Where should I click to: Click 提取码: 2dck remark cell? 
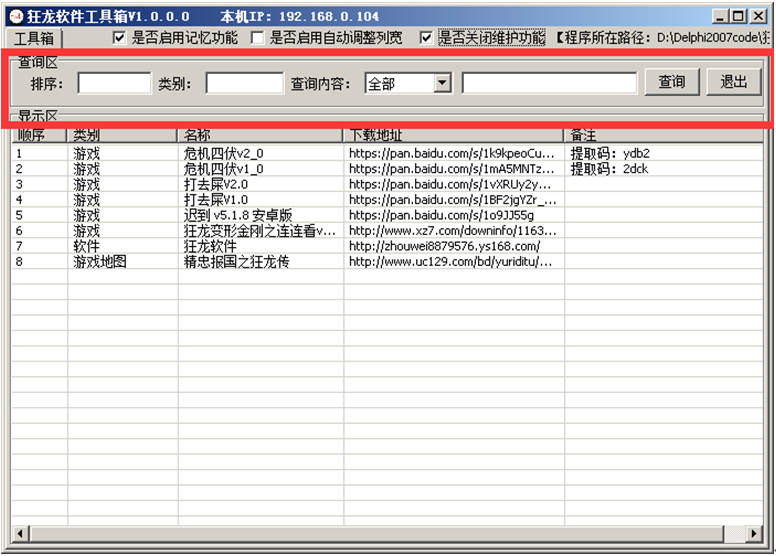click(x=663, y=169)
